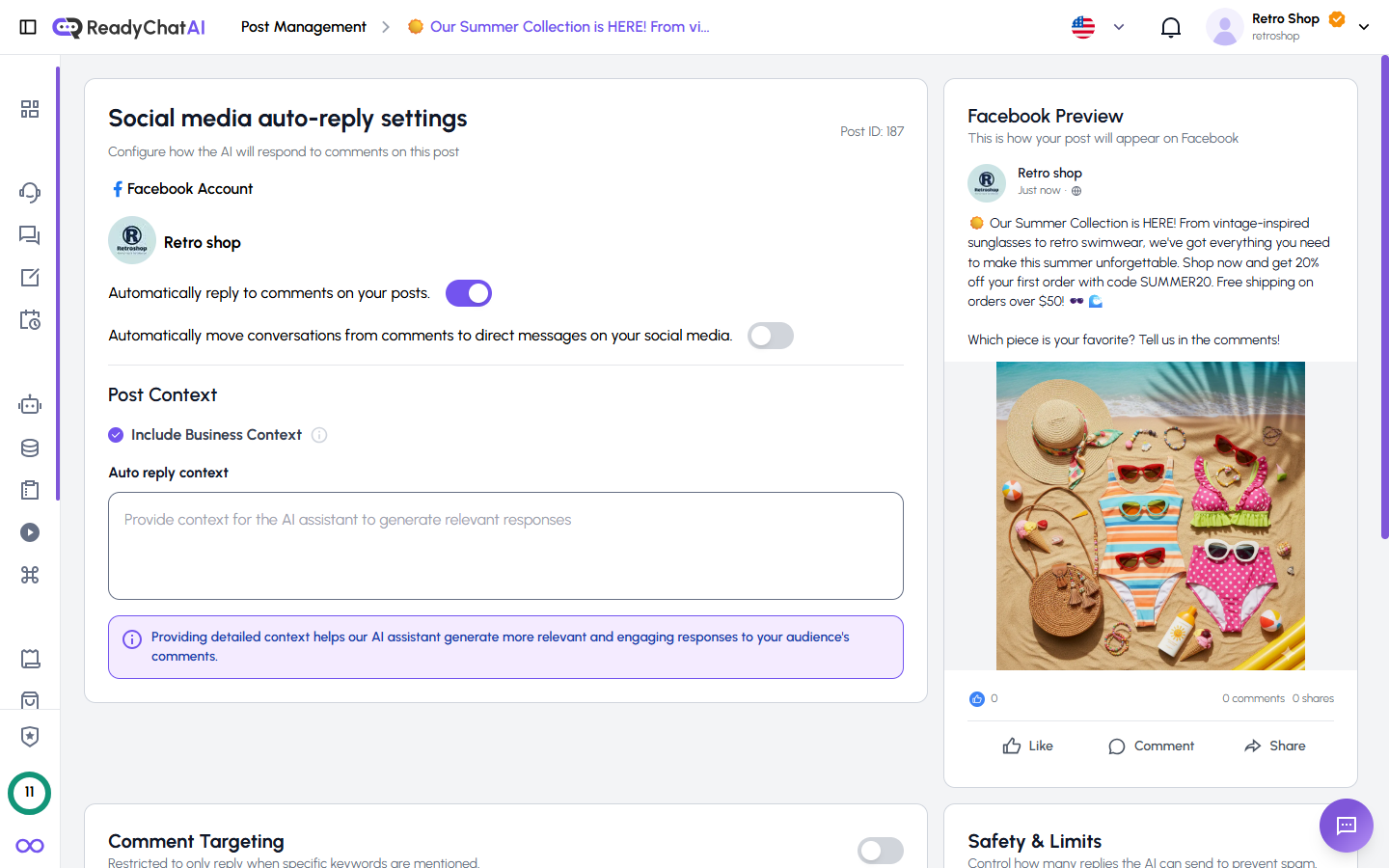Open the database icon in the sidebar
The width and height of the screenshot is (1389, 868).
[x=30, y=447]
